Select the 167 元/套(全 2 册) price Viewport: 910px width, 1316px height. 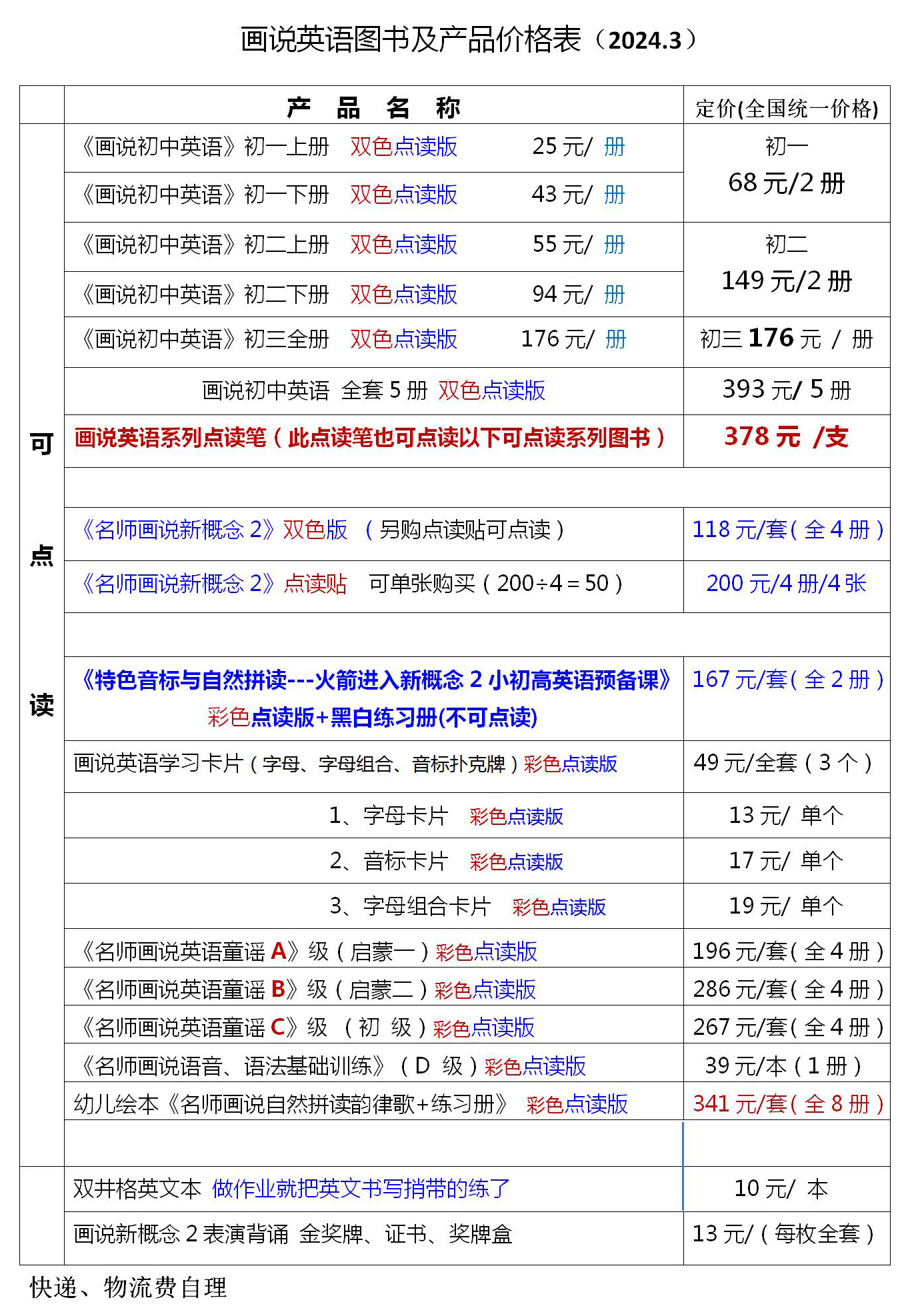pyautogui.click(x=788, y=680)
